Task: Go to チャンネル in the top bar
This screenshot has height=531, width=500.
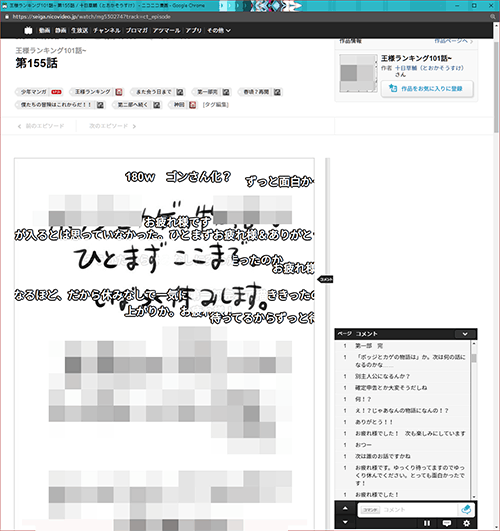Action: tap(107, 30)
